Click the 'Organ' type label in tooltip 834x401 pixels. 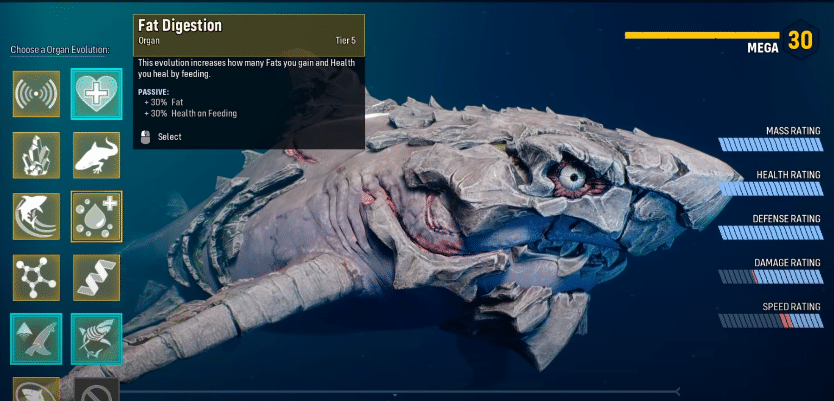(x=149, y=40)
